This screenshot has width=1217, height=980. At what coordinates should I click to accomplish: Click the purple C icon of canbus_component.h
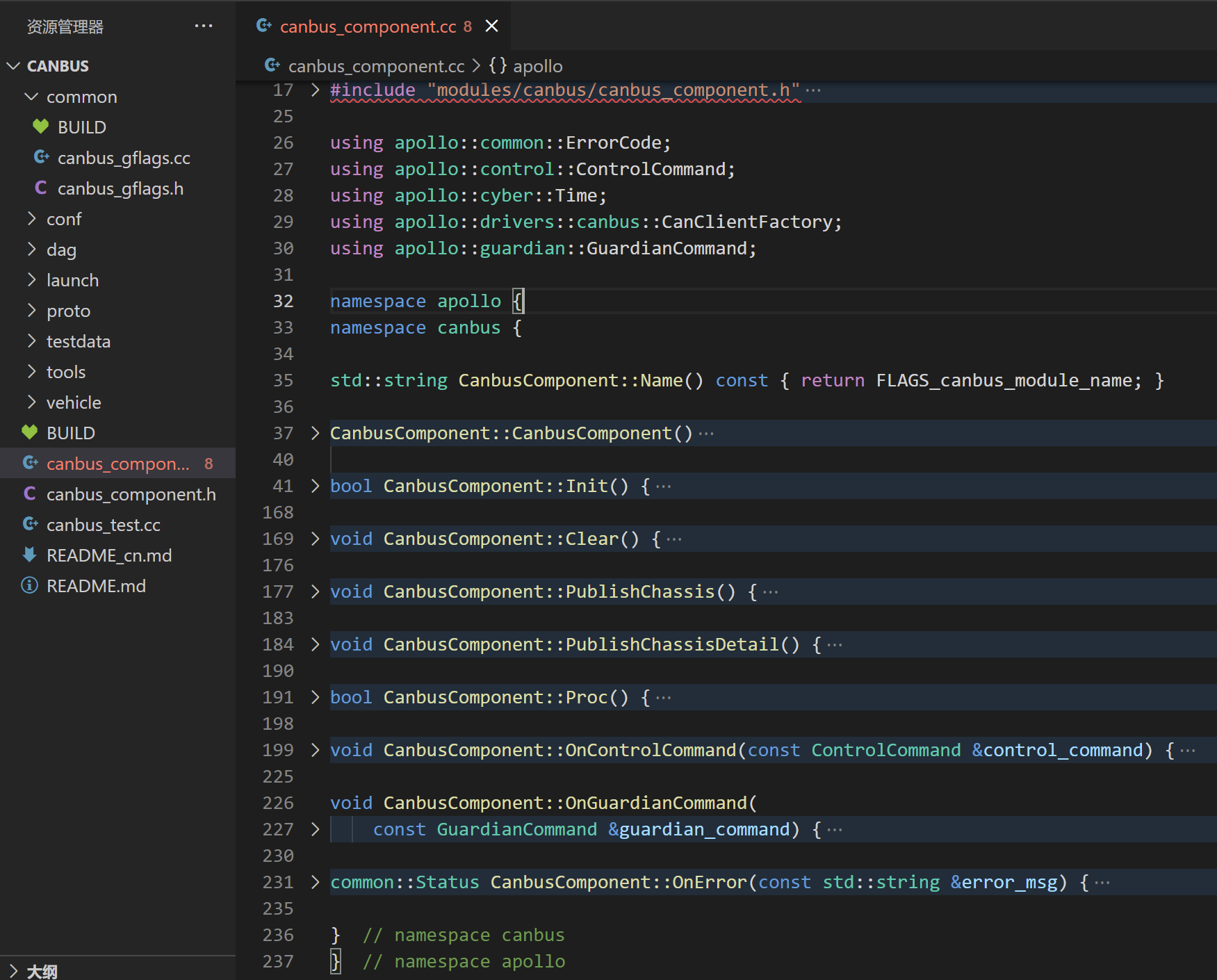tap(30, 493)
